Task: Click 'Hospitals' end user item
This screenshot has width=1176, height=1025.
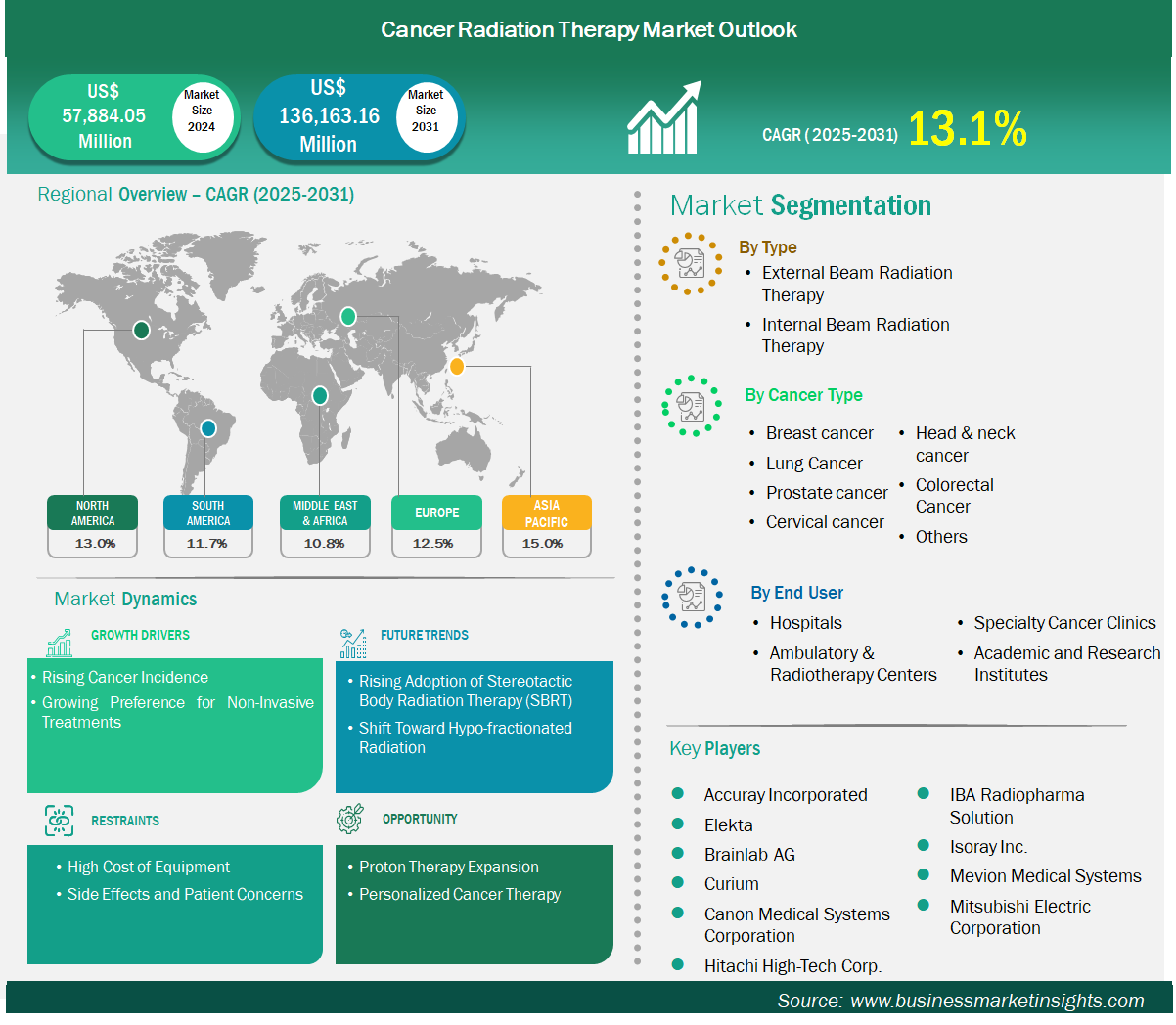Action: [x=806, y=623]
